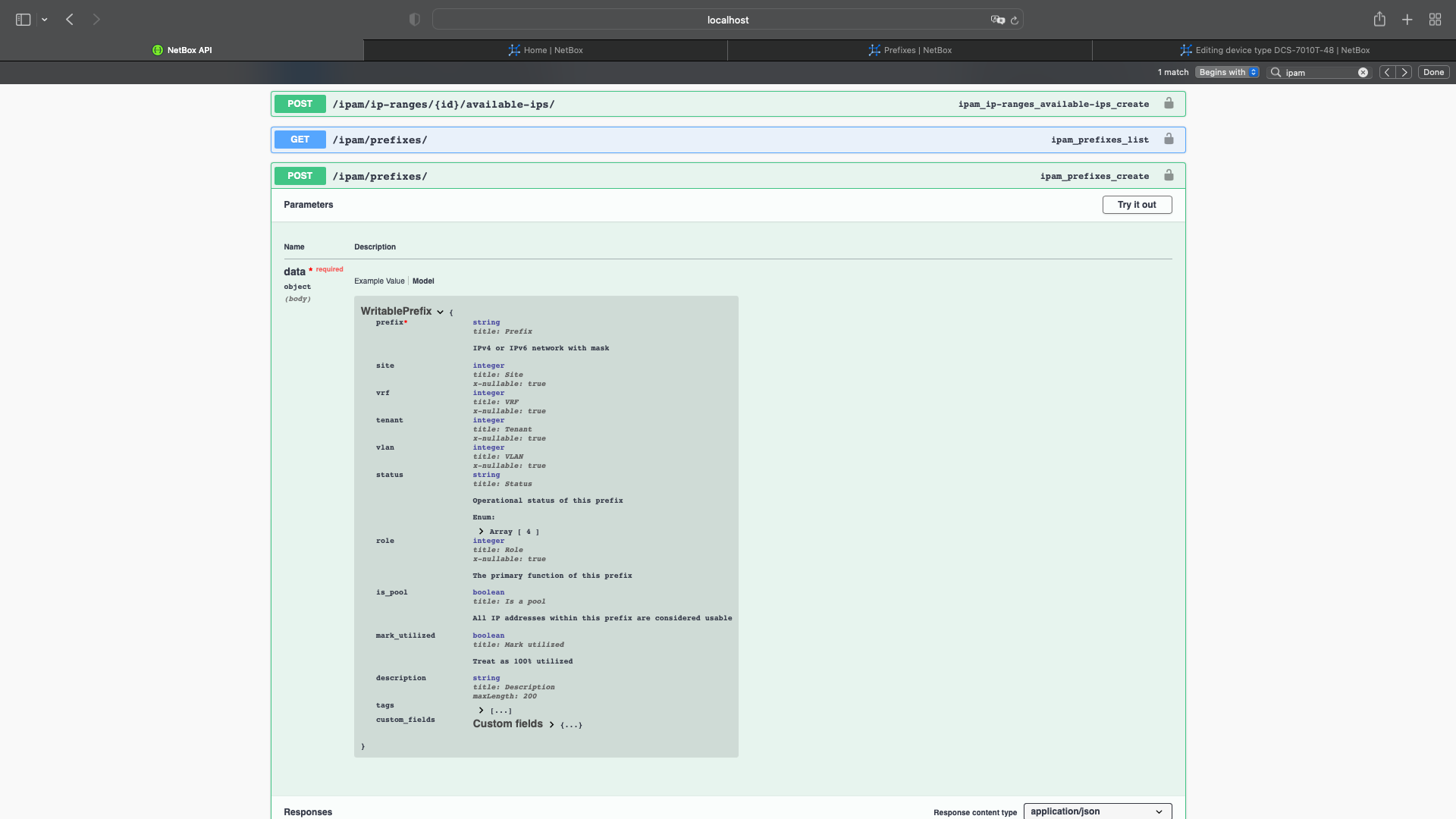Jump to next find match with the forward arrow
Image resolution: width=1456 pixels, height=819 pixels.
coord(1404,71)
